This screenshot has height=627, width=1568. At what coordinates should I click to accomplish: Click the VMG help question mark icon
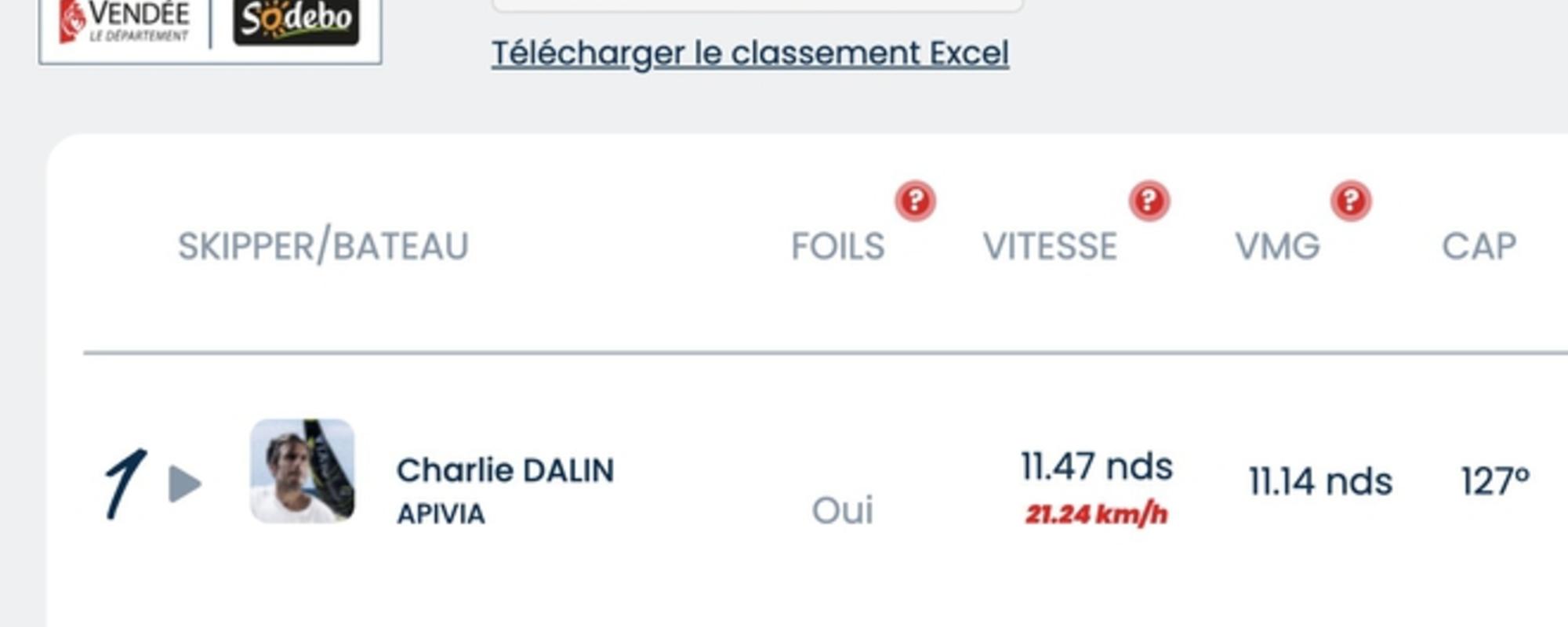coord(1350,201)
